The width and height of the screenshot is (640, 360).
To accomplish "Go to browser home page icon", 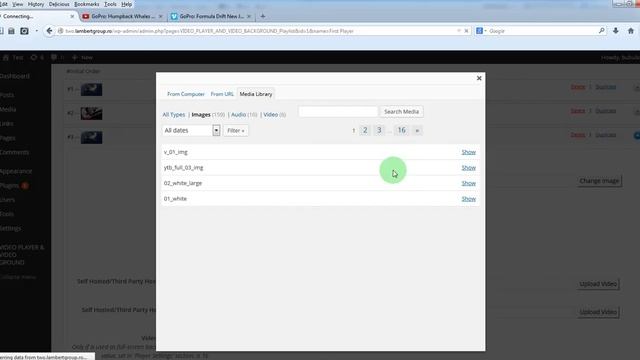I will pos(631,31).
